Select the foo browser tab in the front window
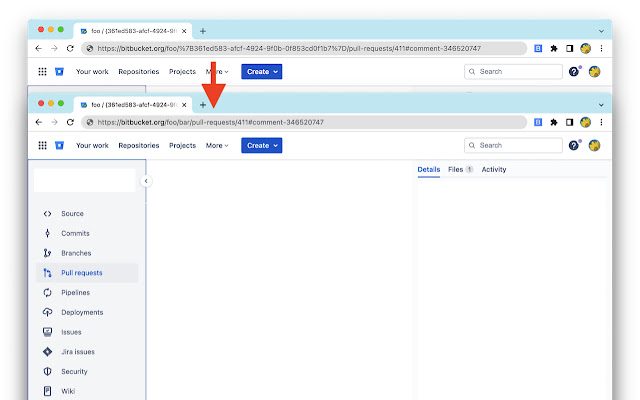The width and height of the screenshot is (640, 400). tap(133, 105)
